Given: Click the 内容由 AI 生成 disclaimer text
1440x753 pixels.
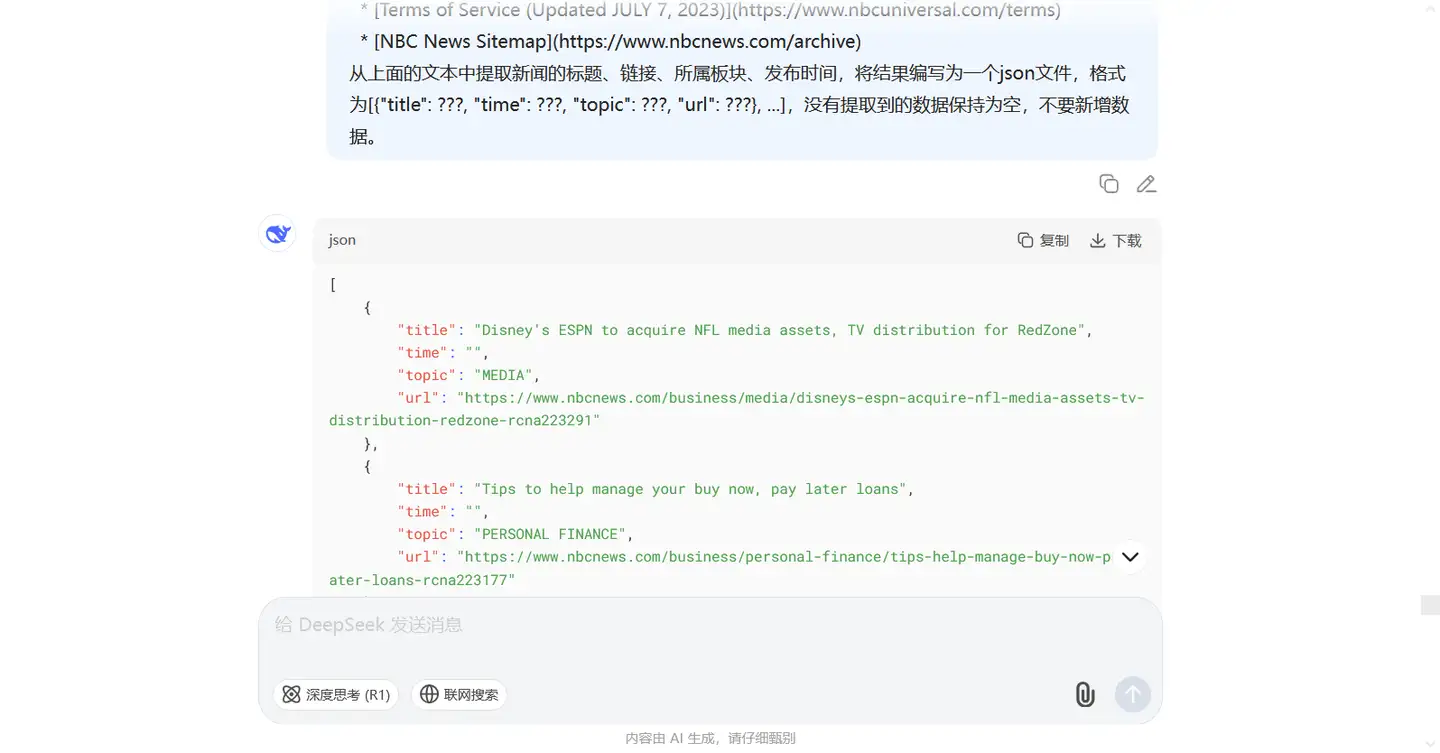Looking at the screenshot, I should [710, 738].
